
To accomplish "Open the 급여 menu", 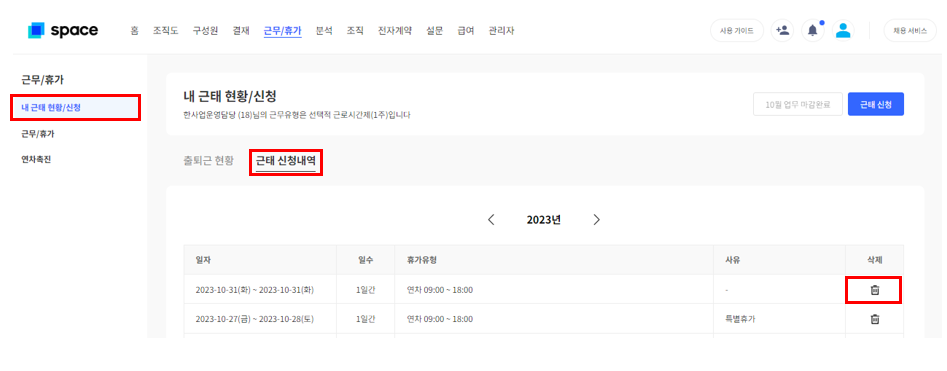I will pyautogui.click(x=466, y=30).
